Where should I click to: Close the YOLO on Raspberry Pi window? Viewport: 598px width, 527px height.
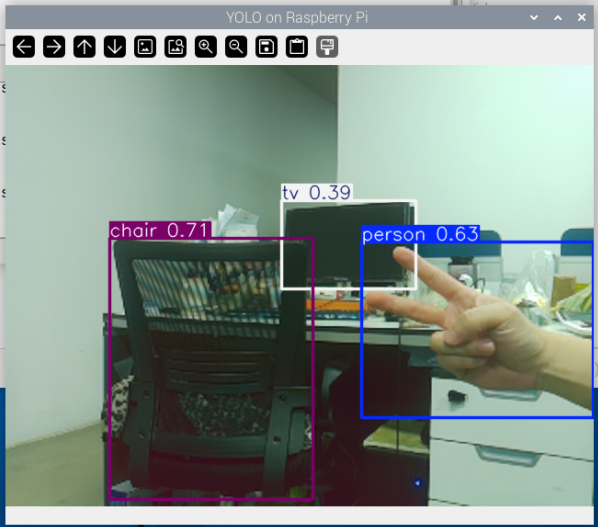(582, 18)
